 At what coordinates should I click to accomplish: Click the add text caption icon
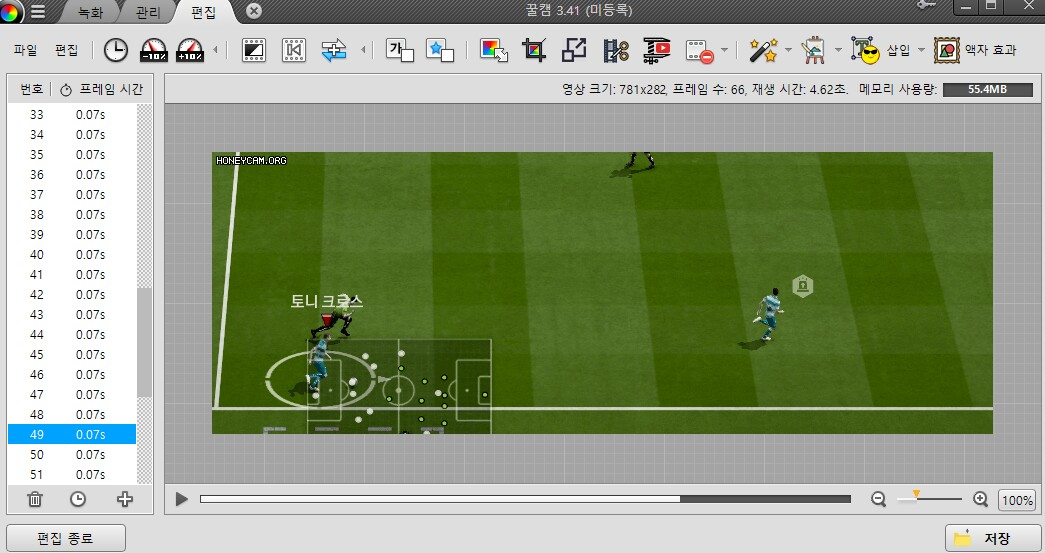coord(400,49)
